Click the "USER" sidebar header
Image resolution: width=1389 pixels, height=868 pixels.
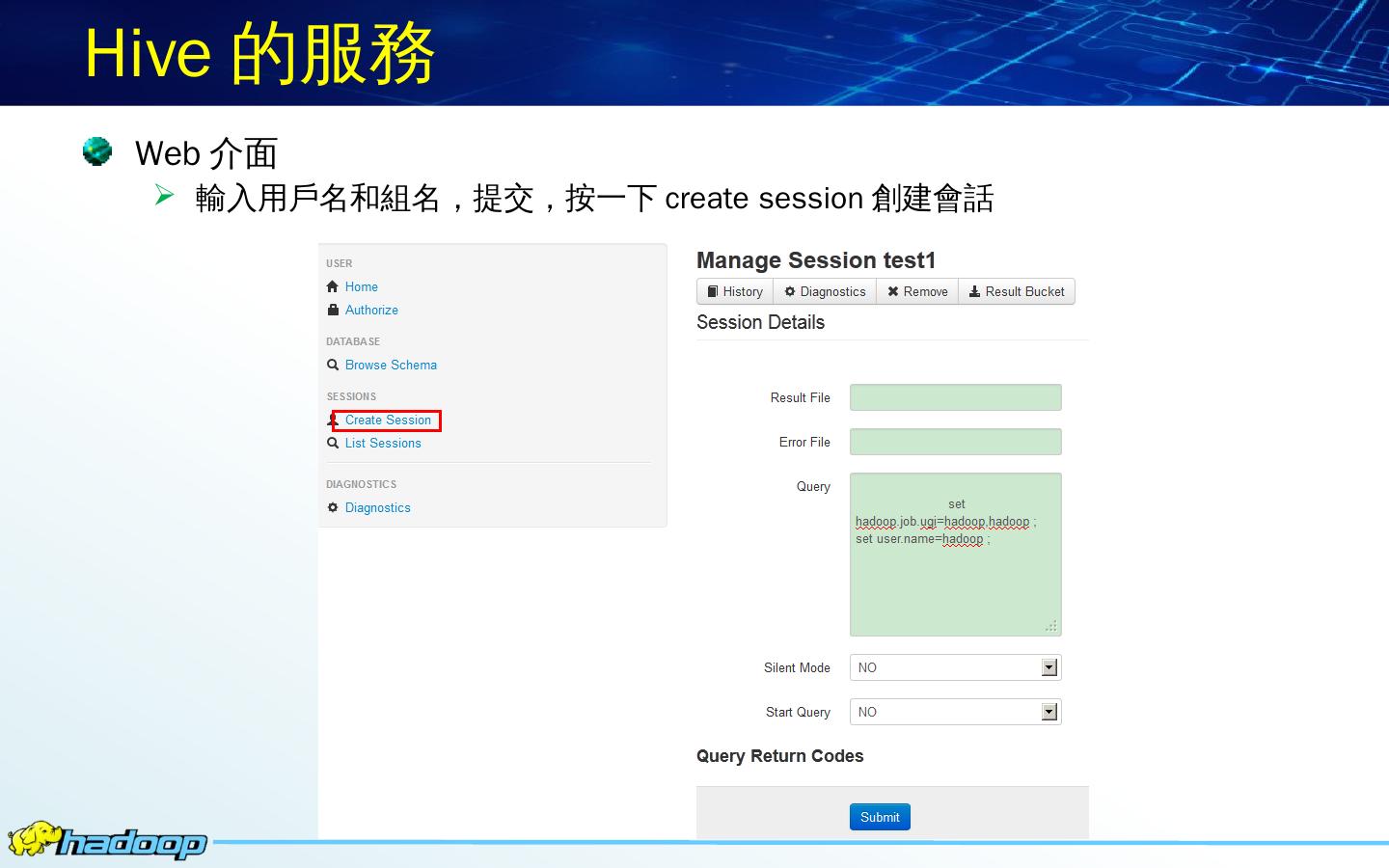tap(340, 263)
